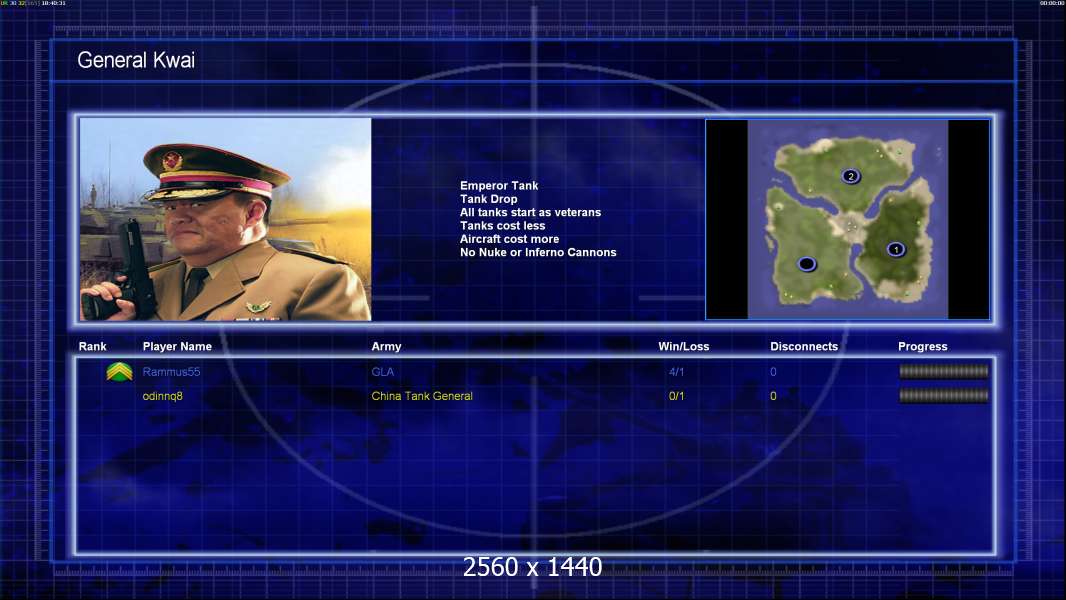Click the Tank Drop text line
1066x600 pixels.
(488, 199)
